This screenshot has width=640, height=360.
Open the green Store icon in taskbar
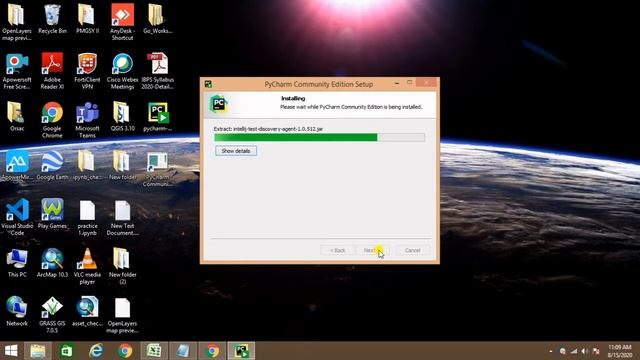click(67, 351)
